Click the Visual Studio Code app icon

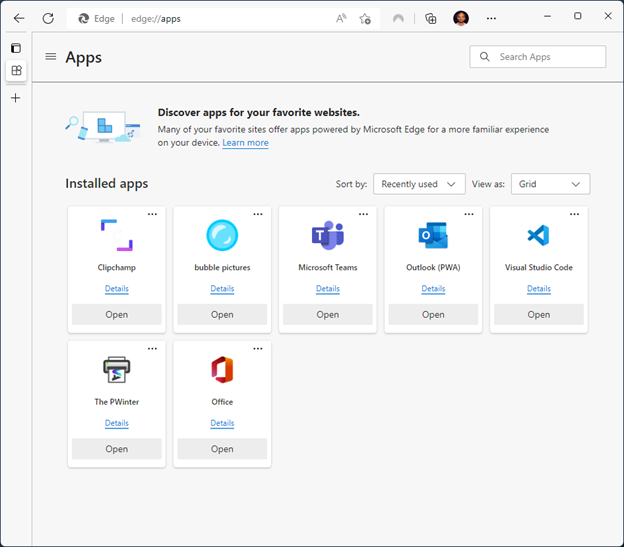pos(538,235)
